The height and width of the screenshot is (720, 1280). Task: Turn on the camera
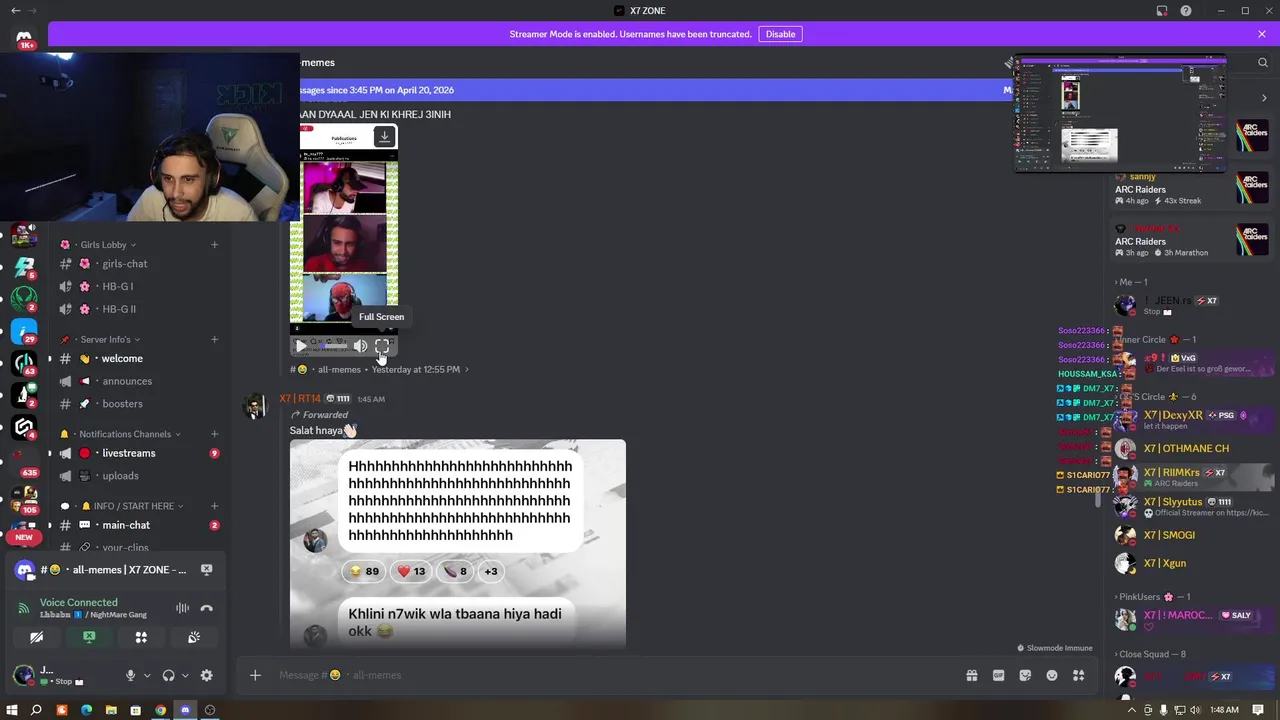click(x=36, y=637)
